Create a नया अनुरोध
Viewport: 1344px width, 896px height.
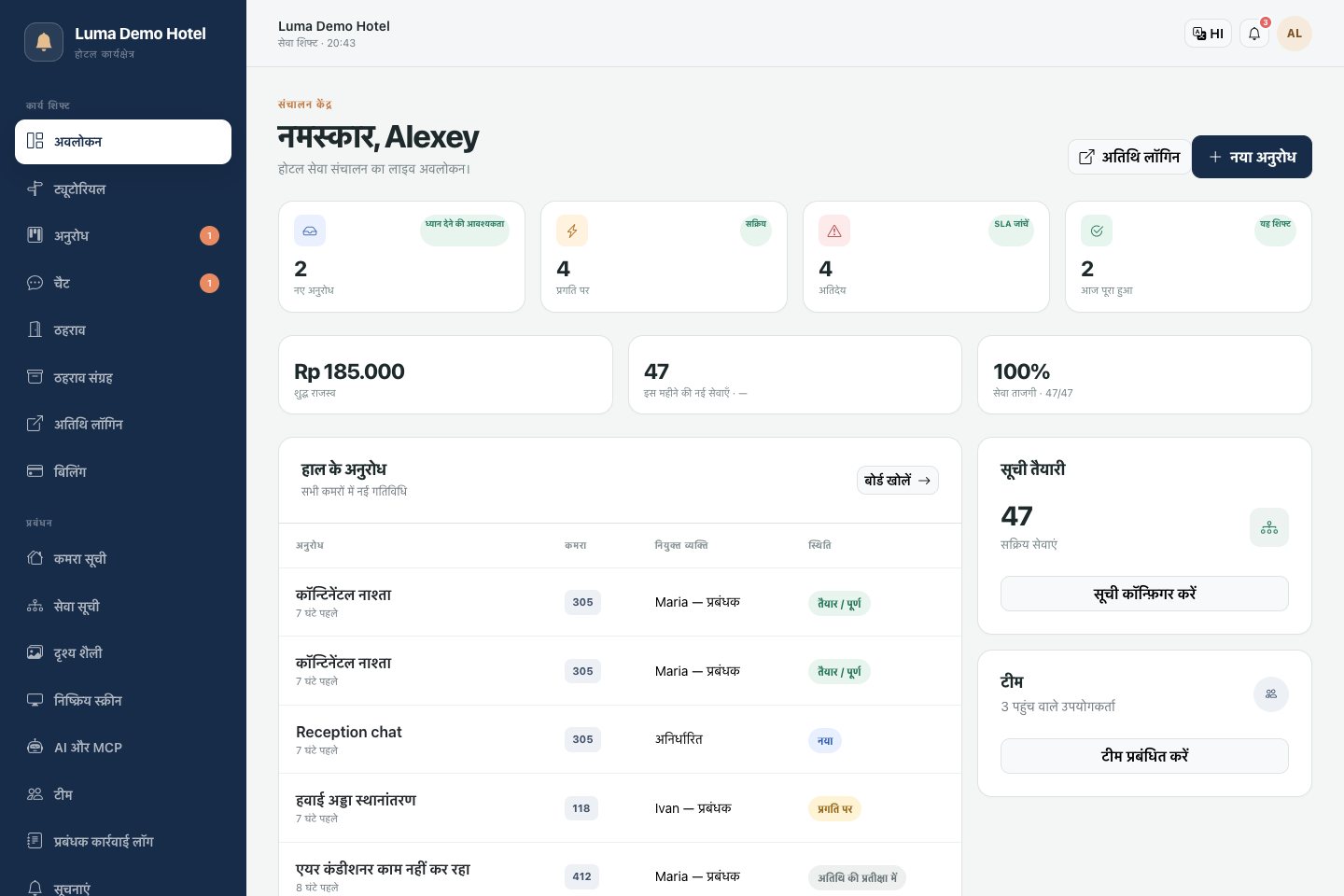(x=1252, y=157)
